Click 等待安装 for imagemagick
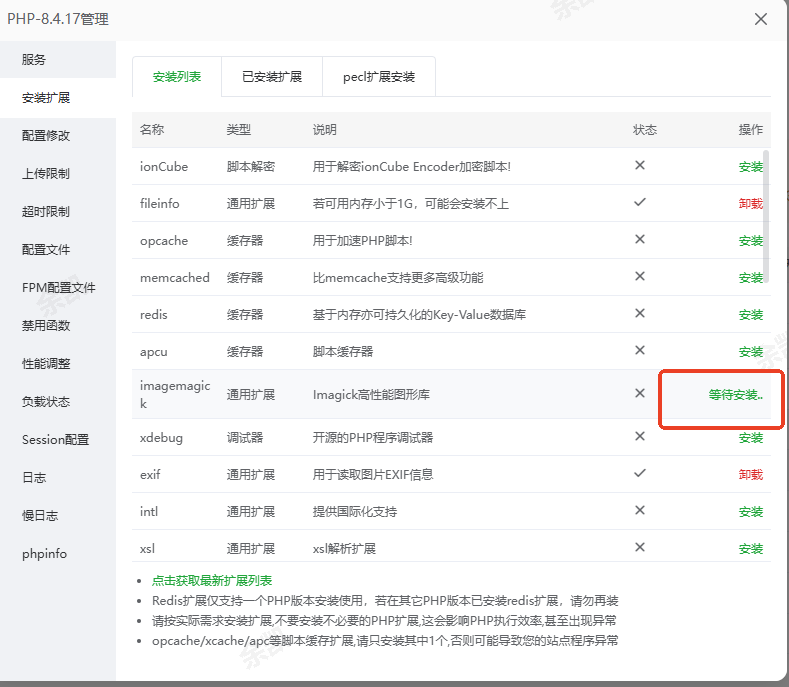This screenshot has height=687, width=789. (x=736, y=395)
